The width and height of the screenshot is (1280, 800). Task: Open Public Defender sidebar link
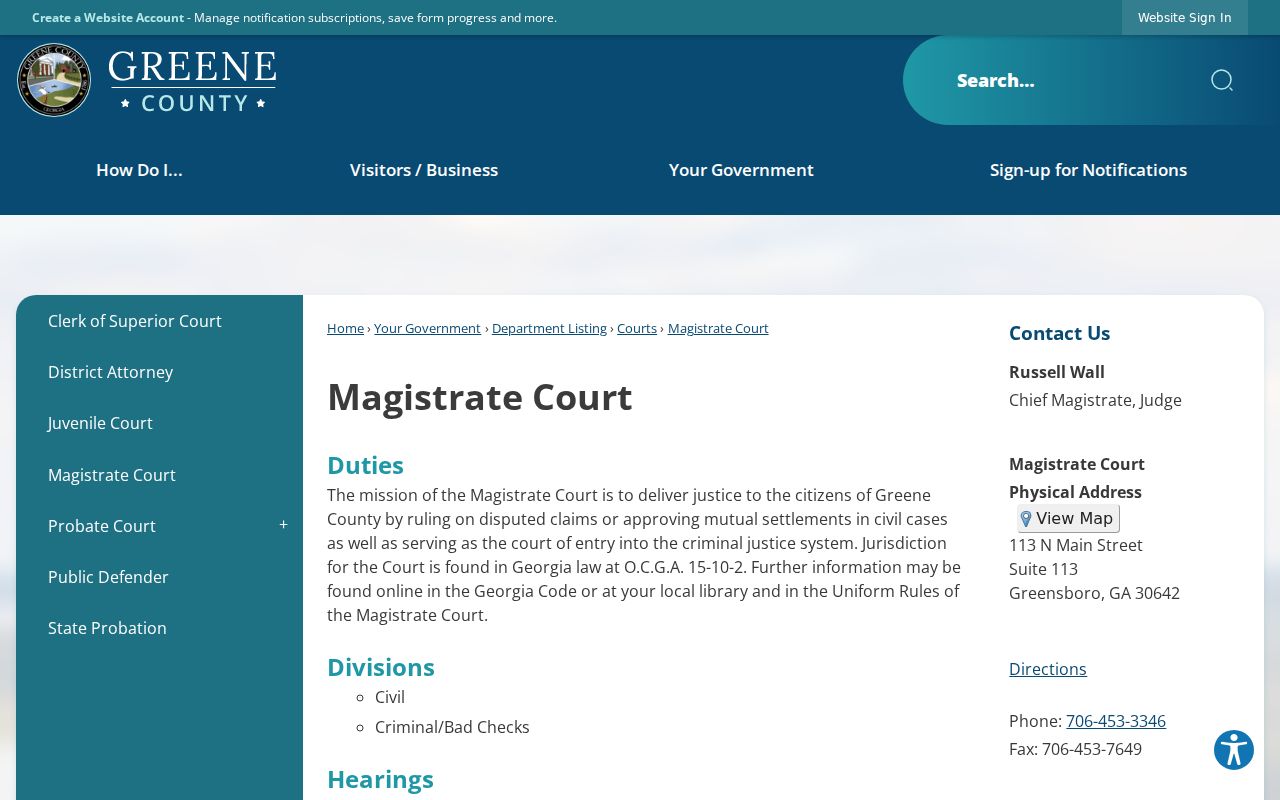[108, 577]
